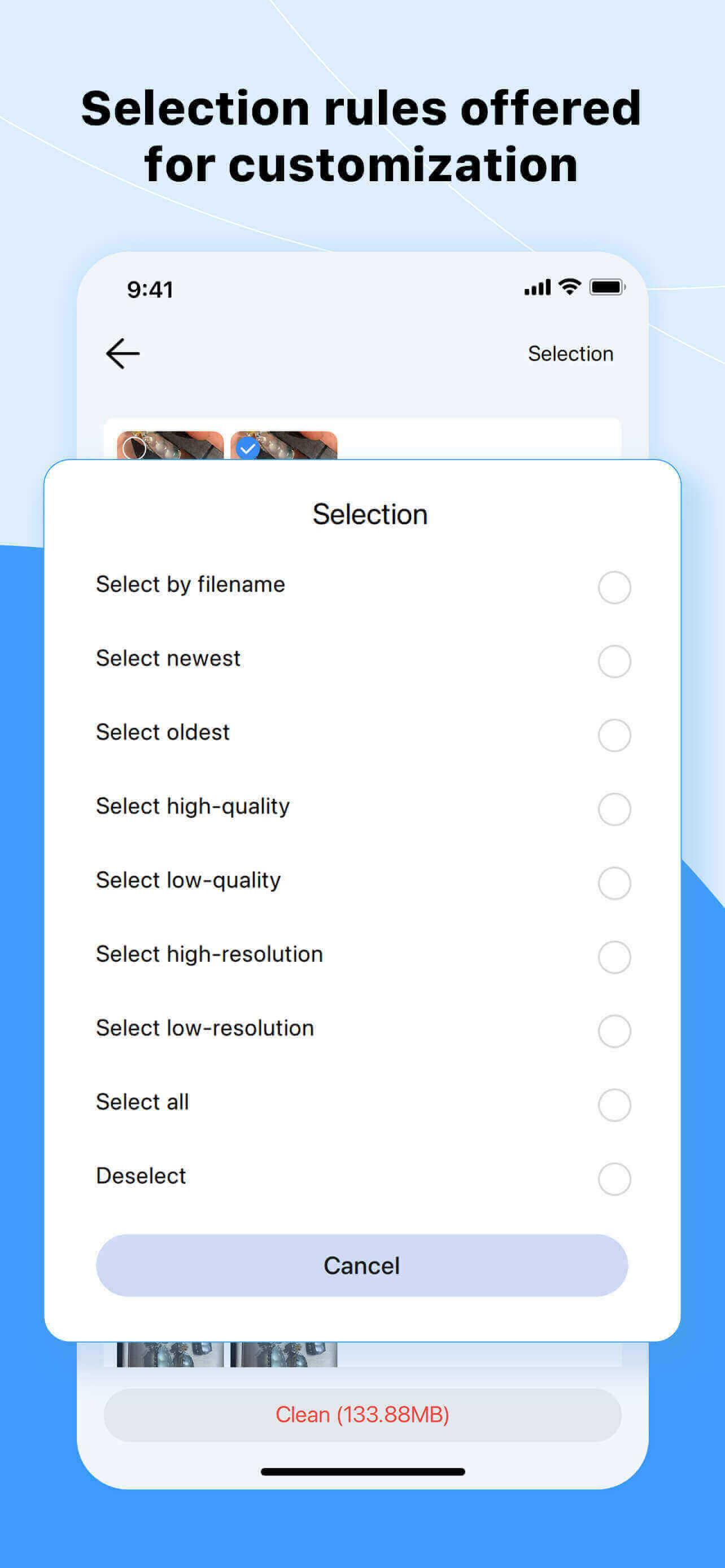Open the Selection menu in header
Viewport: 725px width, 1568px height.
[x=570, y=354]
